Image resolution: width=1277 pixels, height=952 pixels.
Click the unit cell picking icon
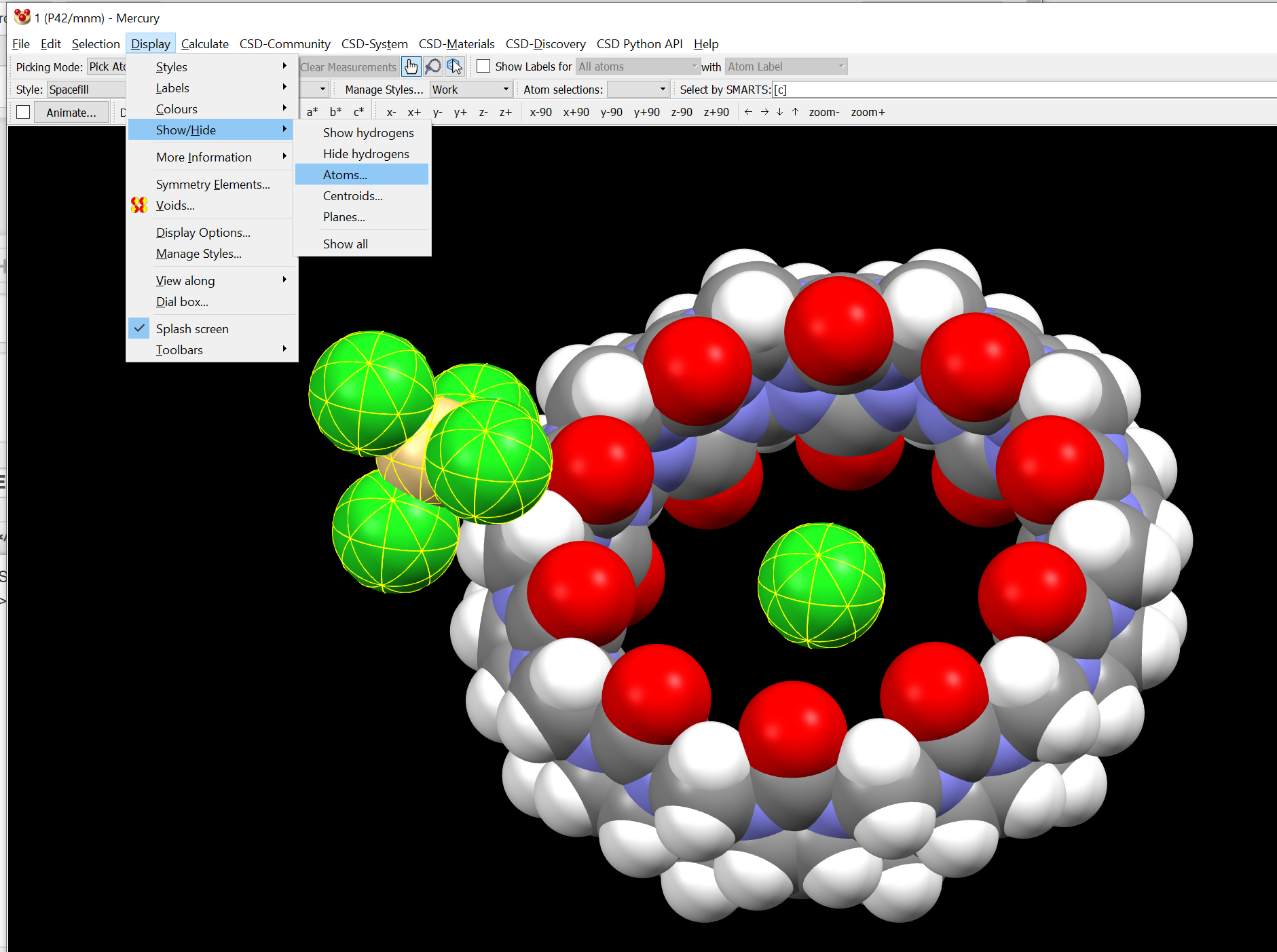pos(455,66)
